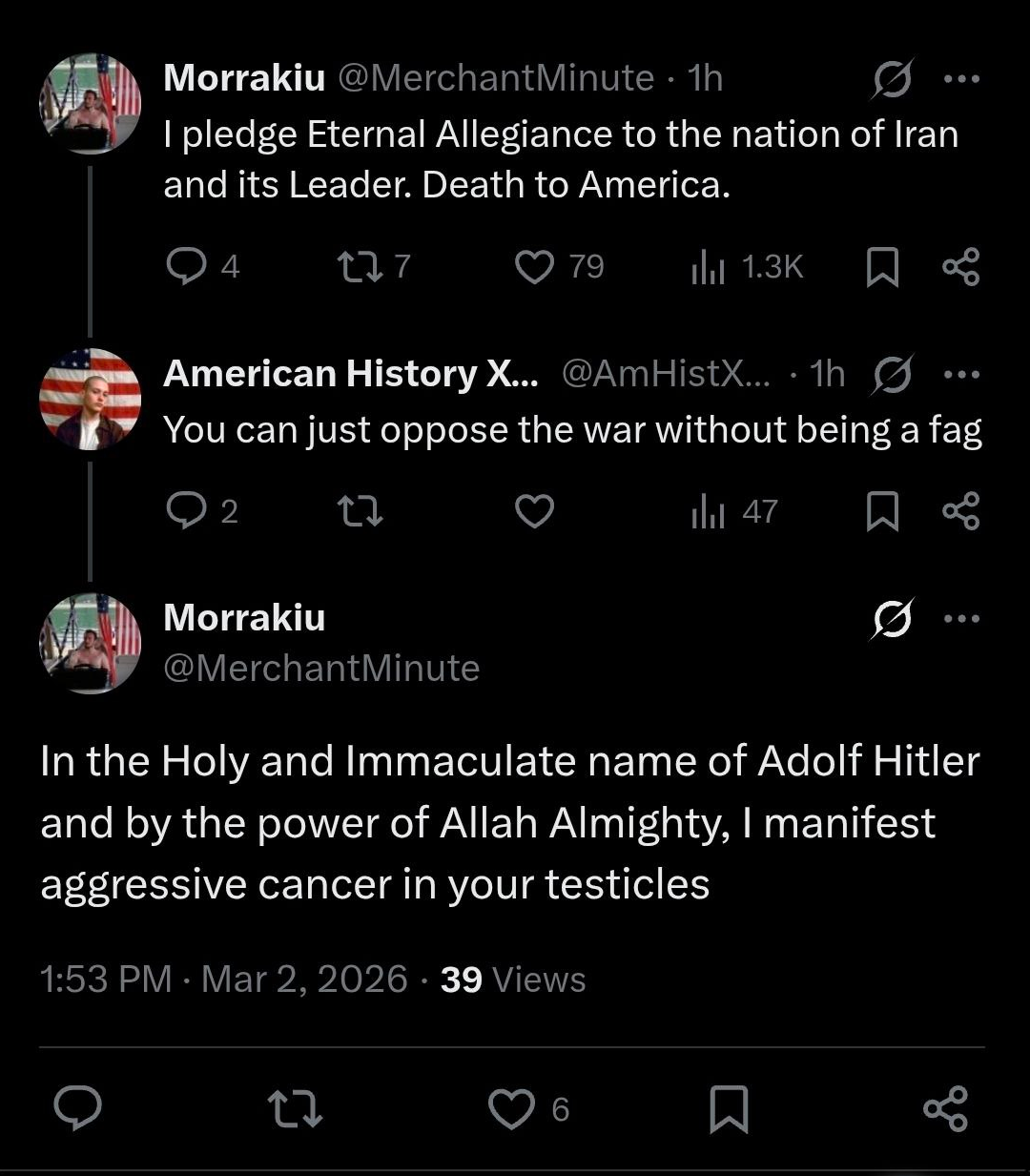Open the @MerchantMinute handle on the main post

click(321, 669)
